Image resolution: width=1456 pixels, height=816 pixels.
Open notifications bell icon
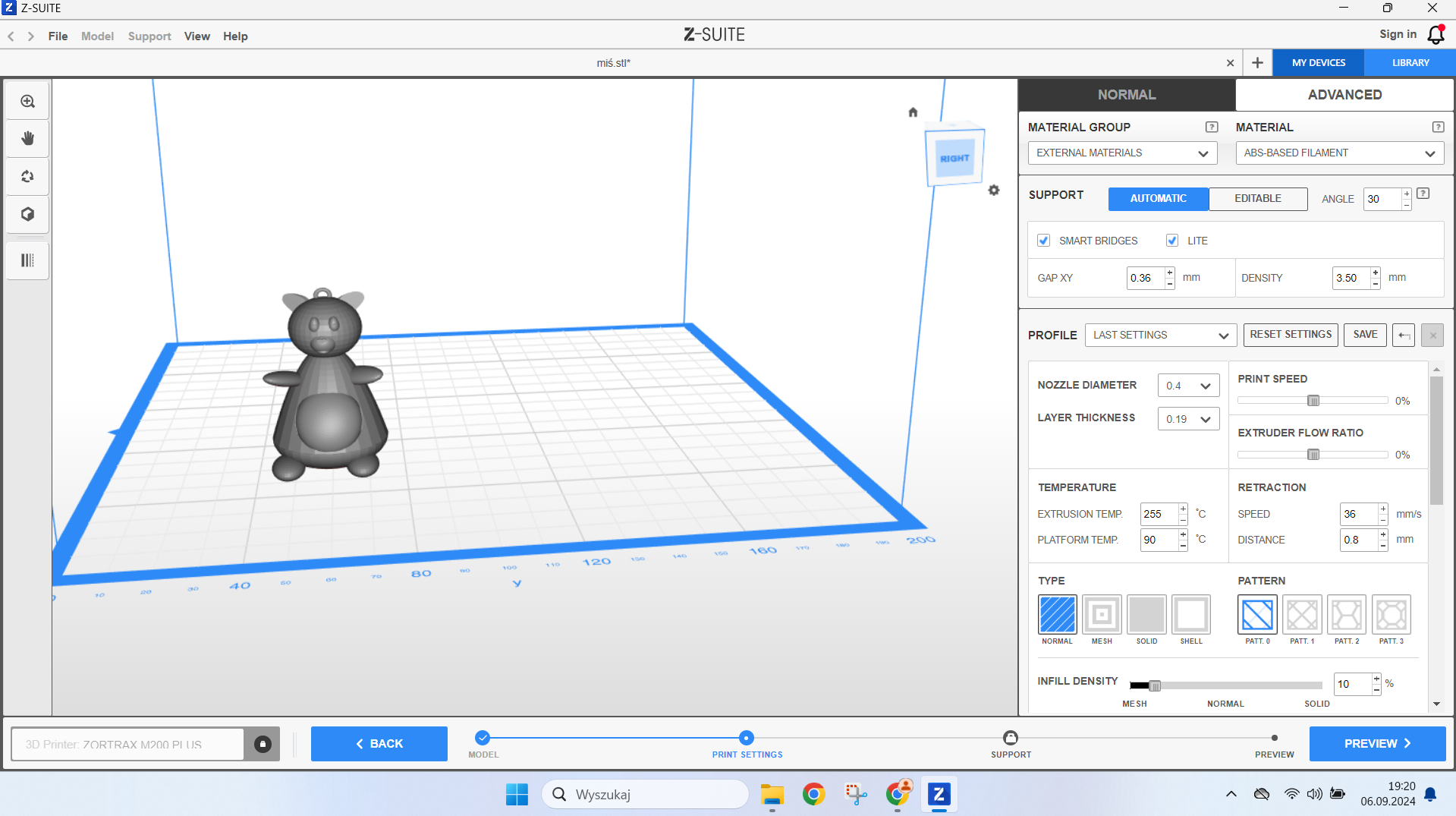pyautogui.click(x=1436, y=34)
